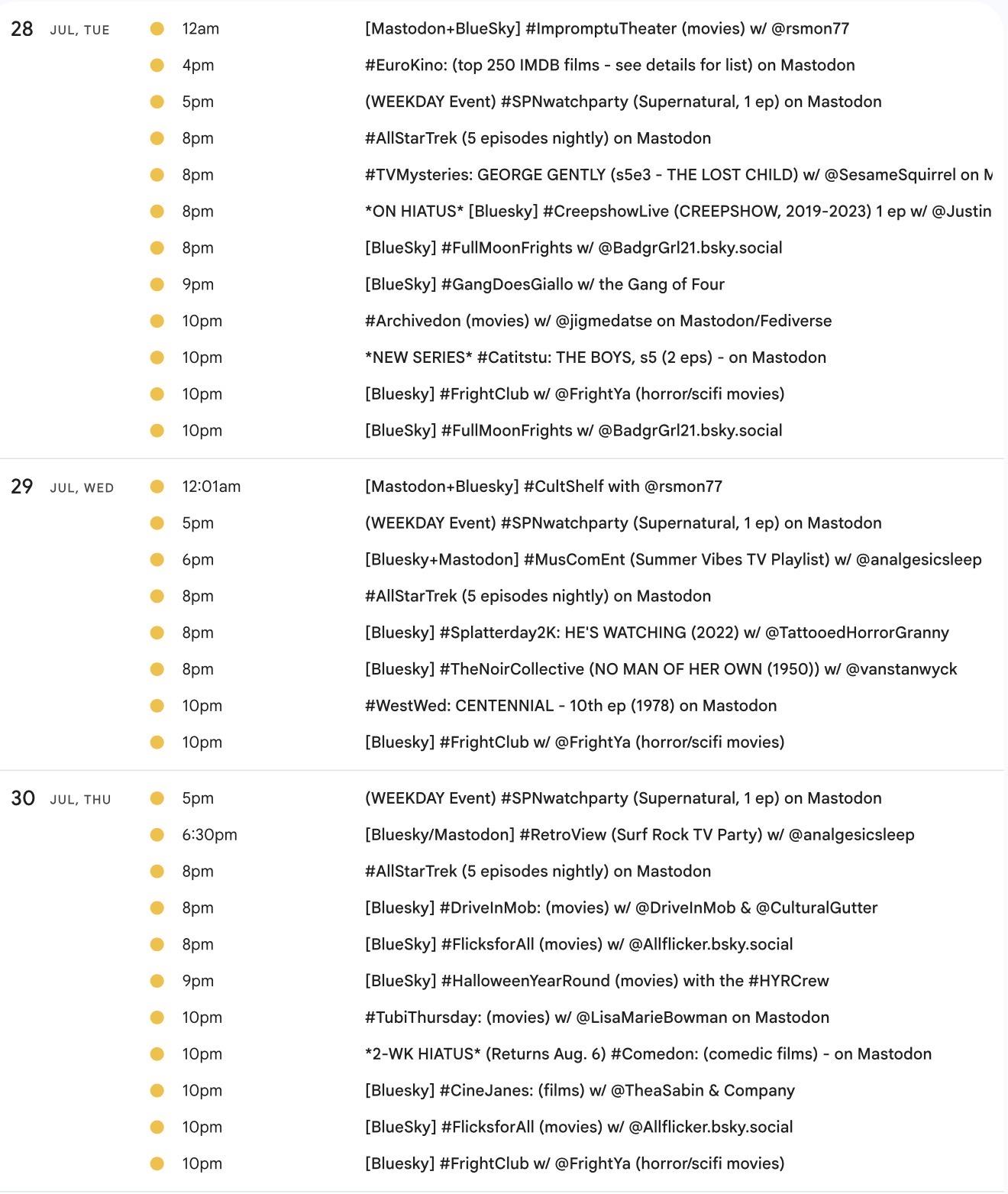Open the 10pm #FullMoonFrights event

click(x=573, y=432)
